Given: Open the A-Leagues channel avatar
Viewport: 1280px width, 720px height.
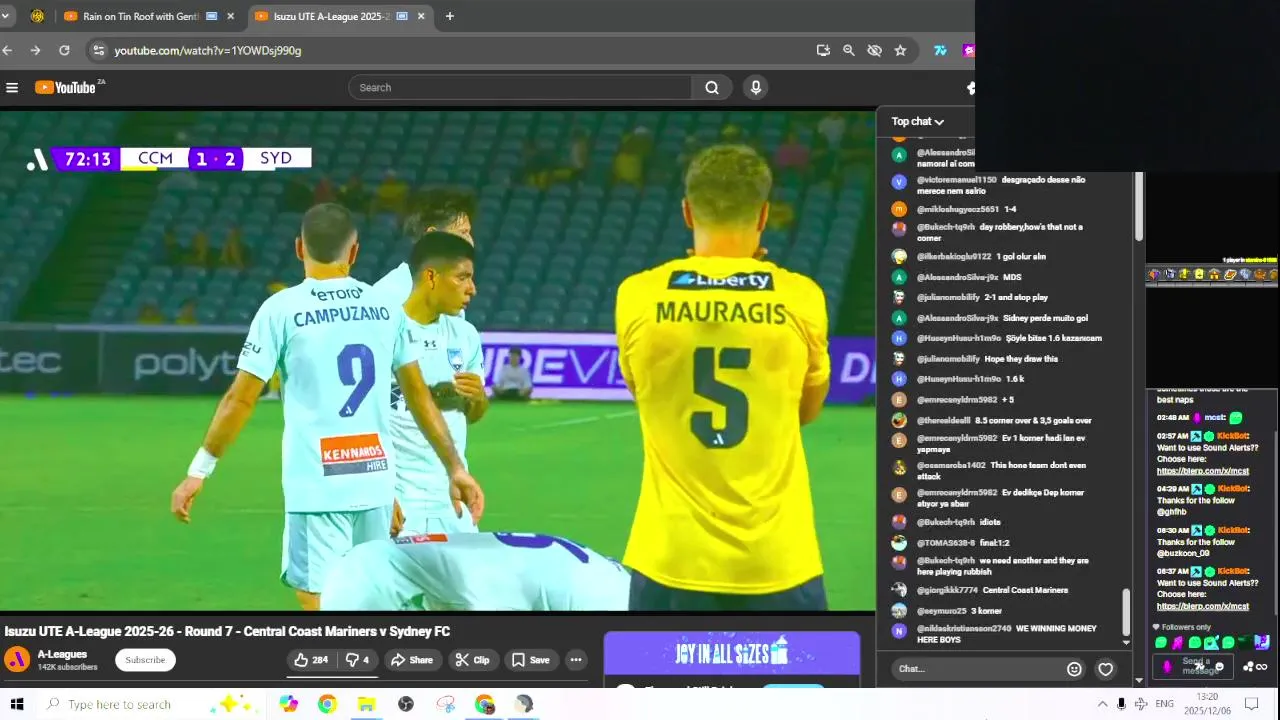Looking at the screenshot, I should (17, 660).
